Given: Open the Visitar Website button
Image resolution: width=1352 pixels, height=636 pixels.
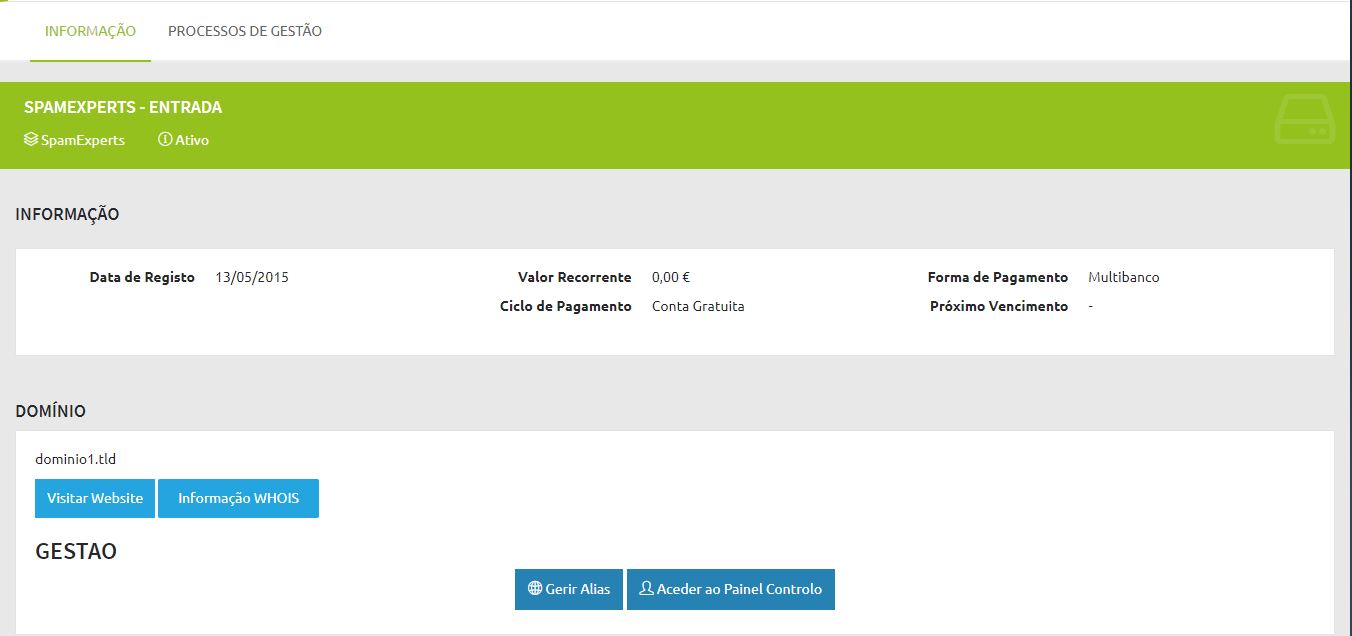Looking at the screenshot, I should [x=95, y=498].
